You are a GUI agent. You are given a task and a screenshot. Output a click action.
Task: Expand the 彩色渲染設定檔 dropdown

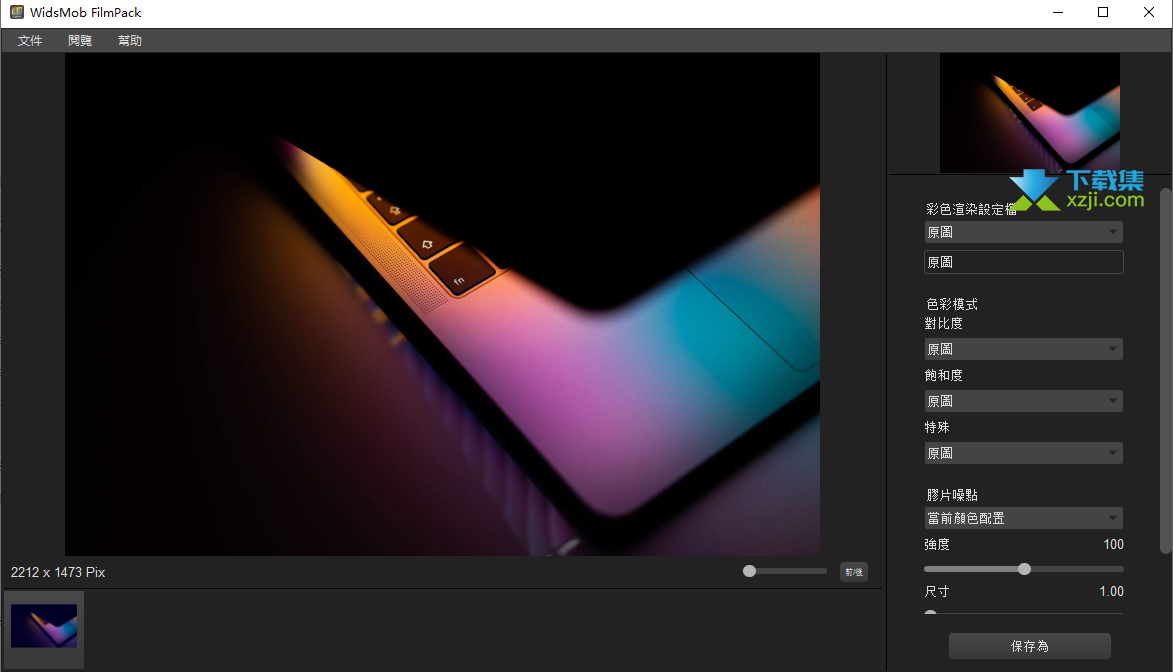[x=1023, y=232]
